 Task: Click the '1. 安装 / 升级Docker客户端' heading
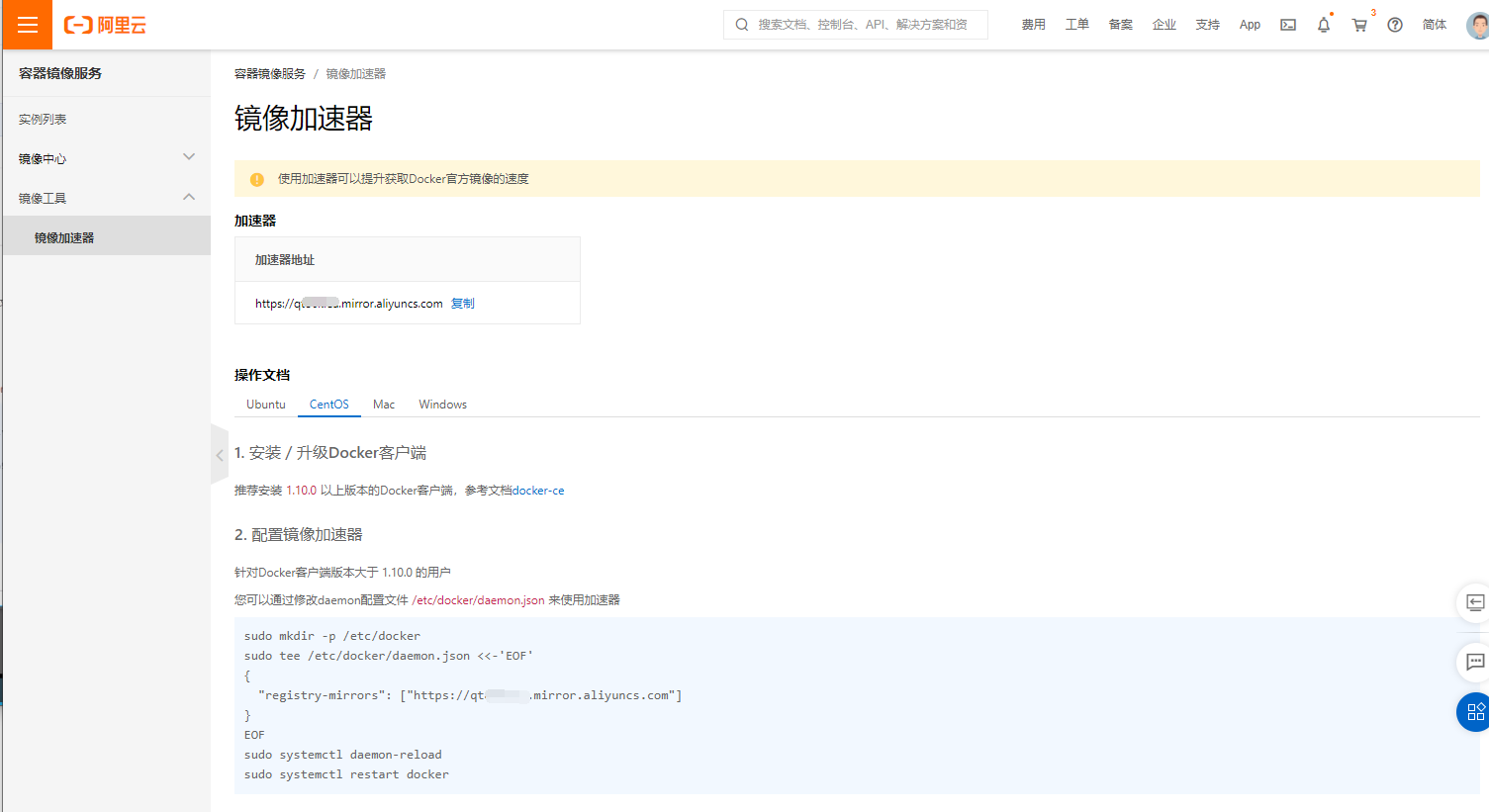point(330,452)
